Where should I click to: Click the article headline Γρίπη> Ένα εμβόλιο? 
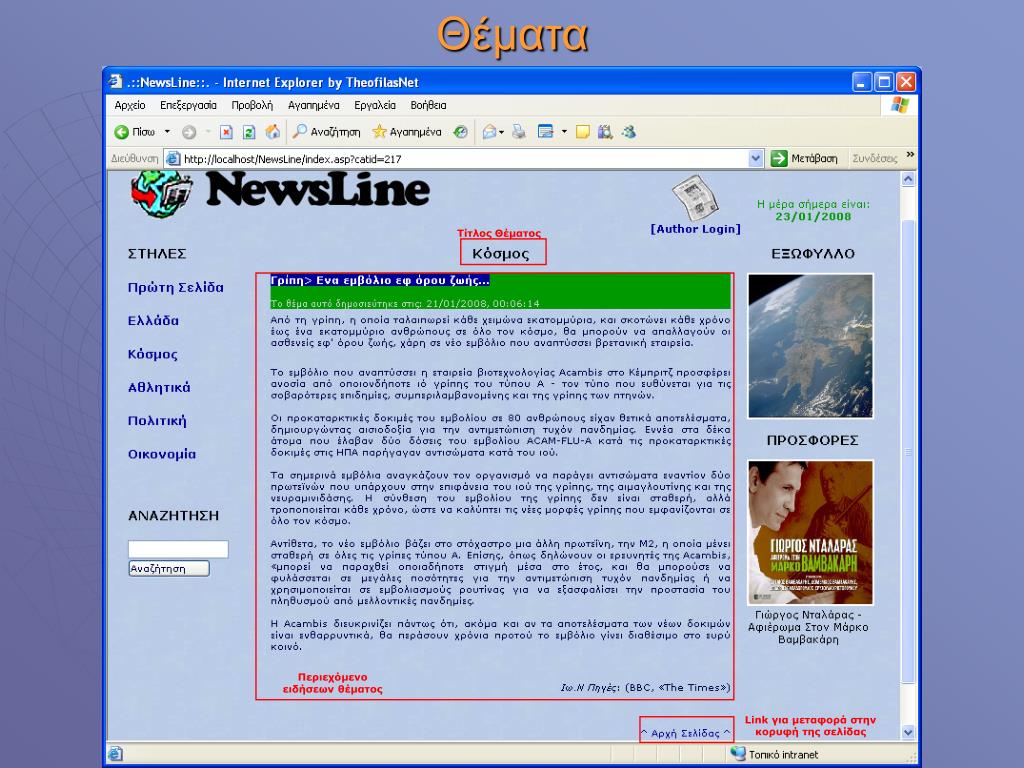[380, 281]
